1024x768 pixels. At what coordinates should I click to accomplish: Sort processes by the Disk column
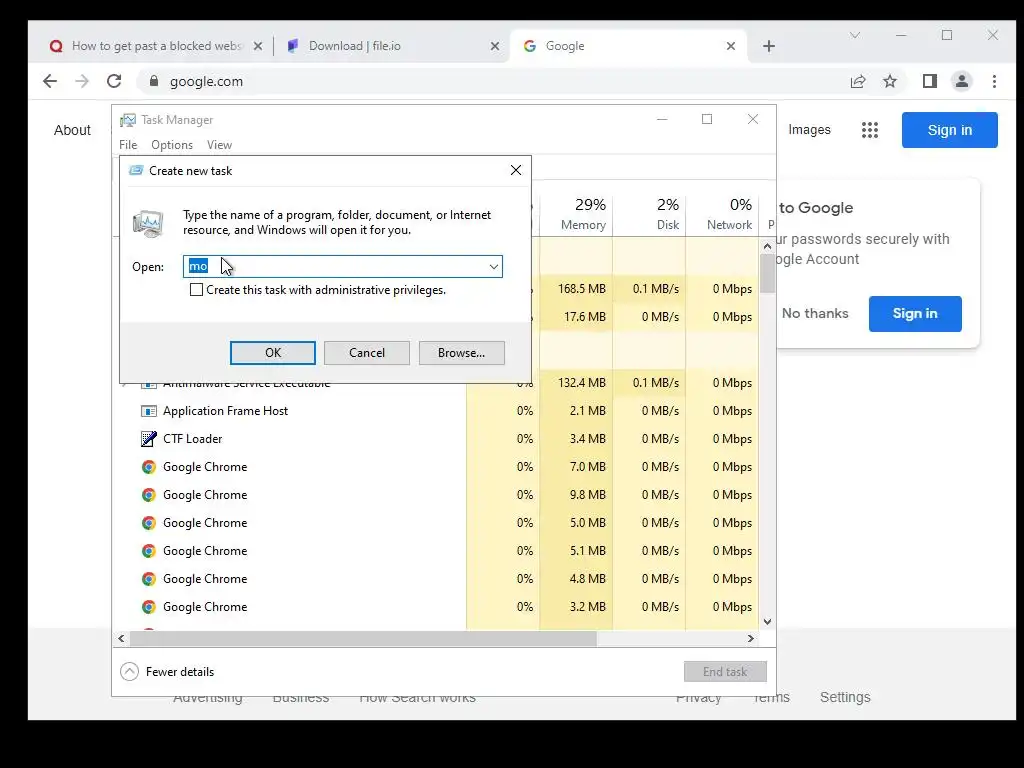click(650, 214)
